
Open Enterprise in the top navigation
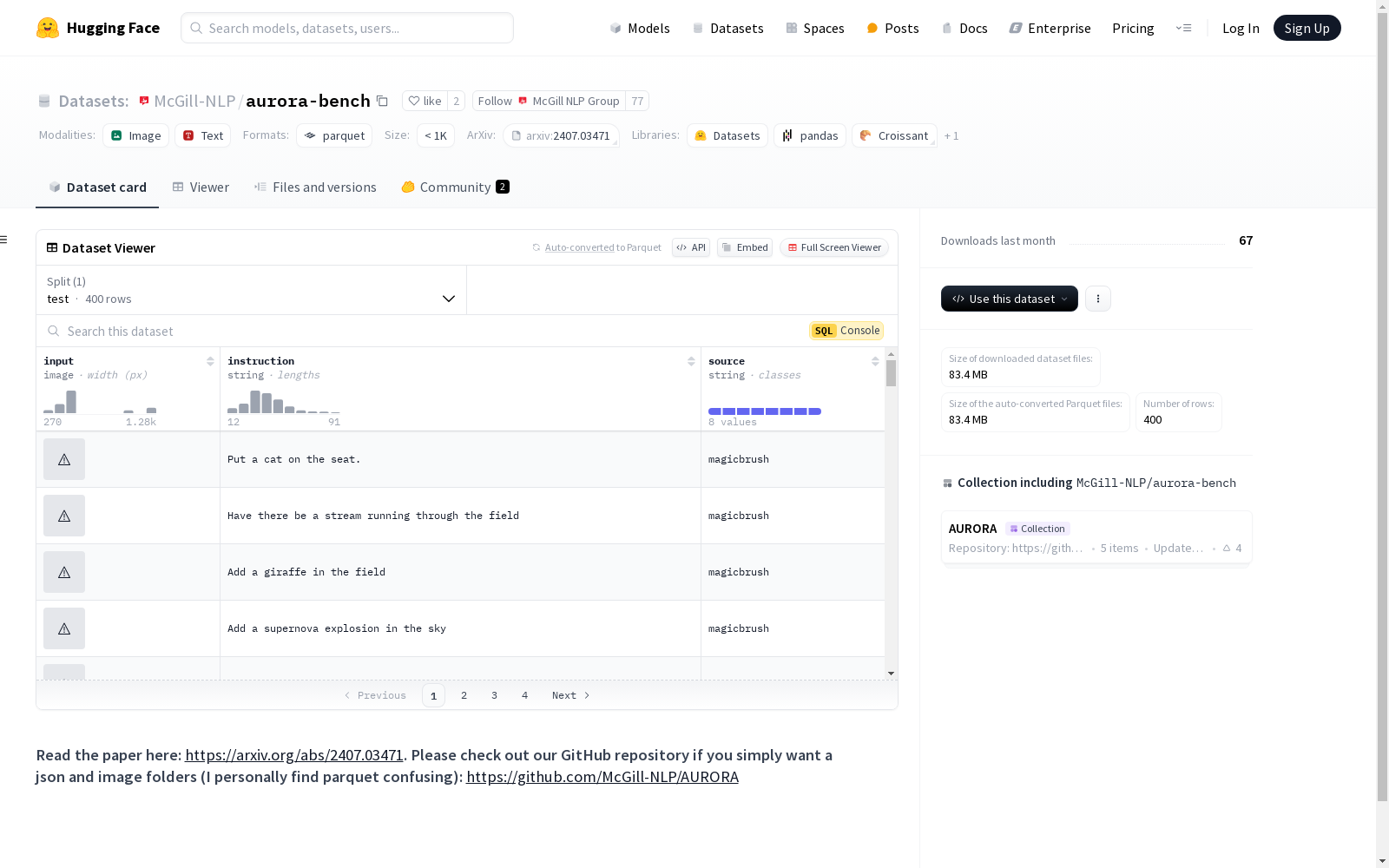click(1050, 28)
